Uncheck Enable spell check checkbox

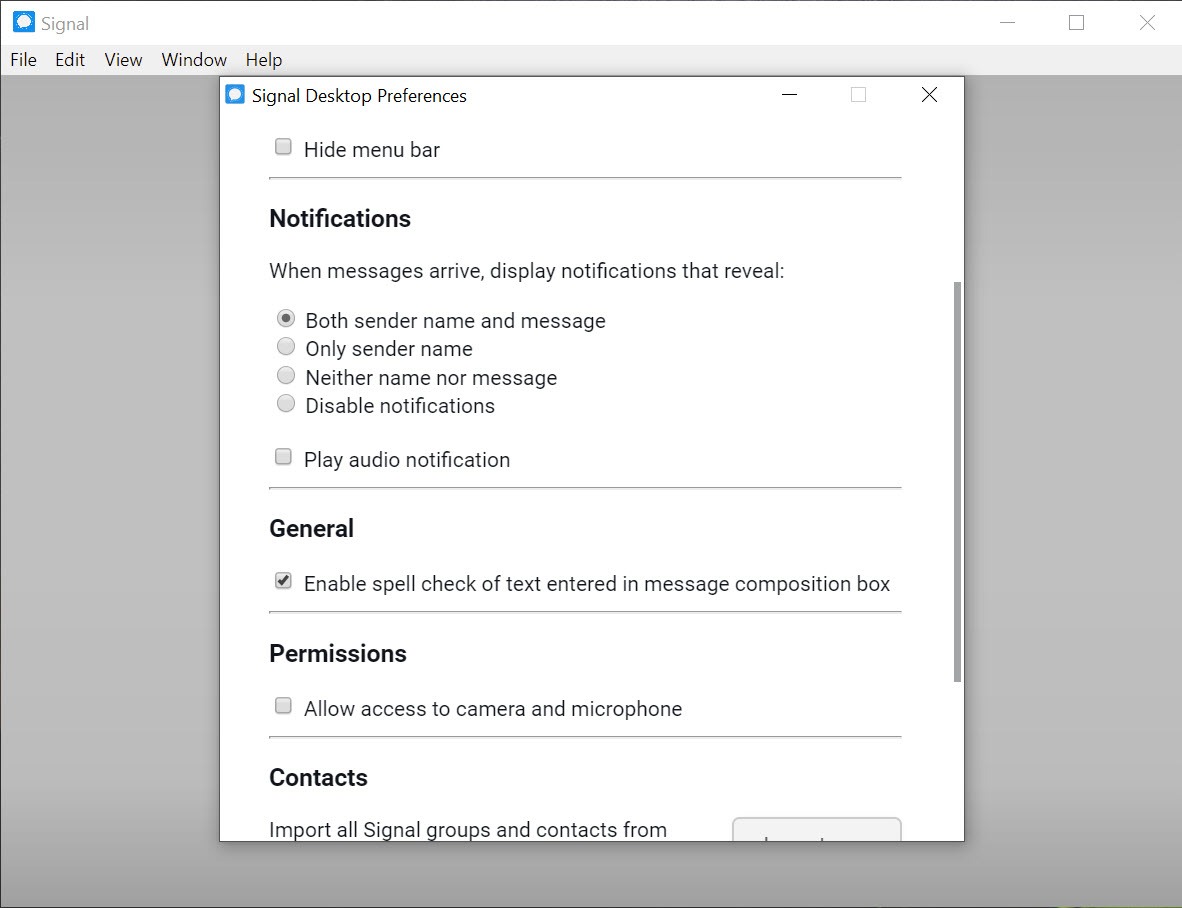tap(283, 581)
